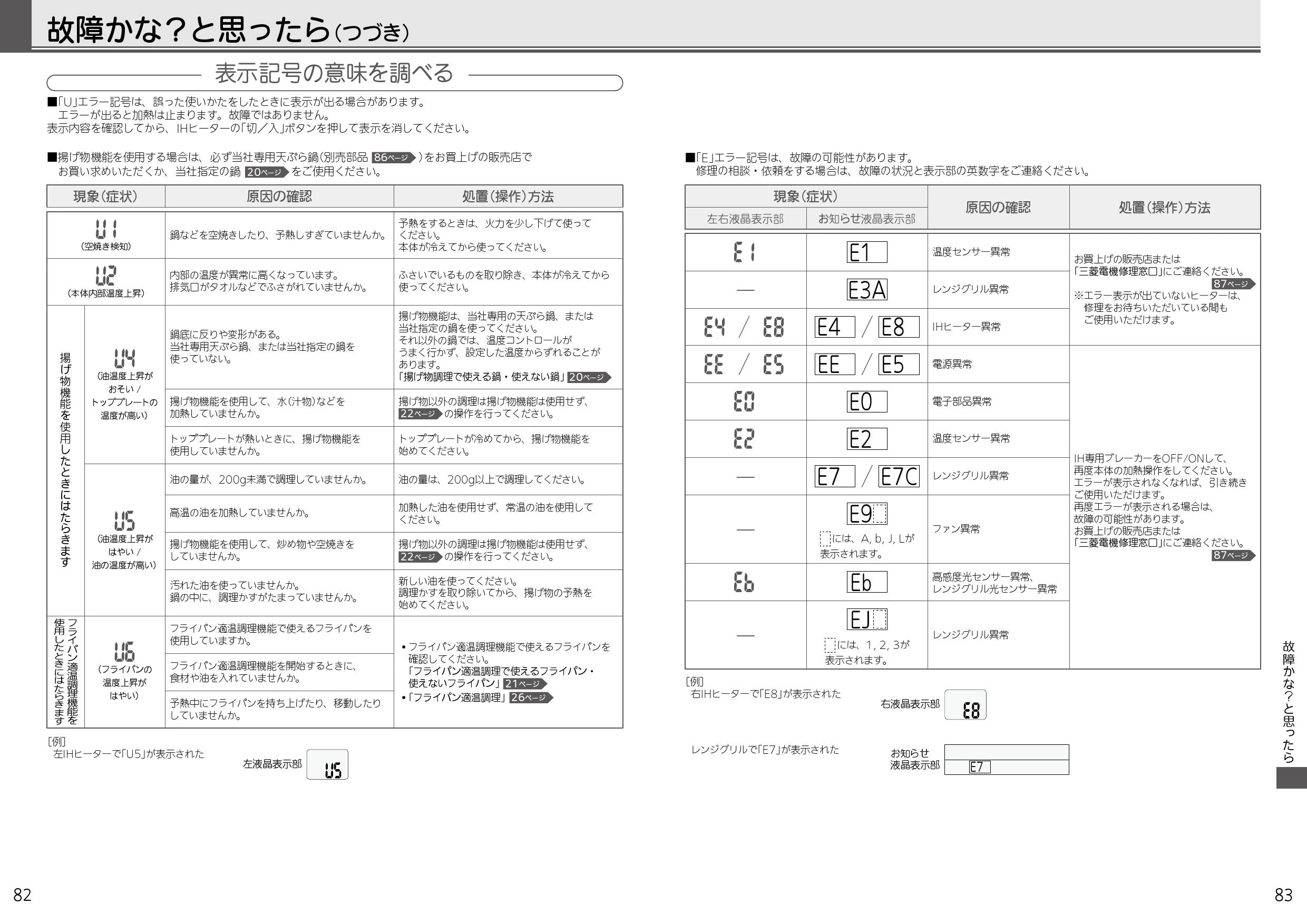The height and width of the screenshot is (924, 1307).
Task: Click the boxed E0 notification code
Action: (866, 402)
